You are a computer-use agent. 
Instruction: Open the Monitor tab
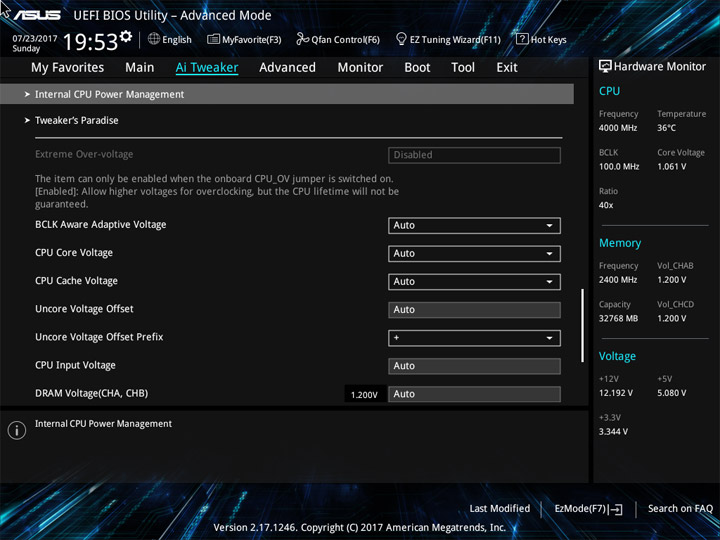tap(360, 68)
